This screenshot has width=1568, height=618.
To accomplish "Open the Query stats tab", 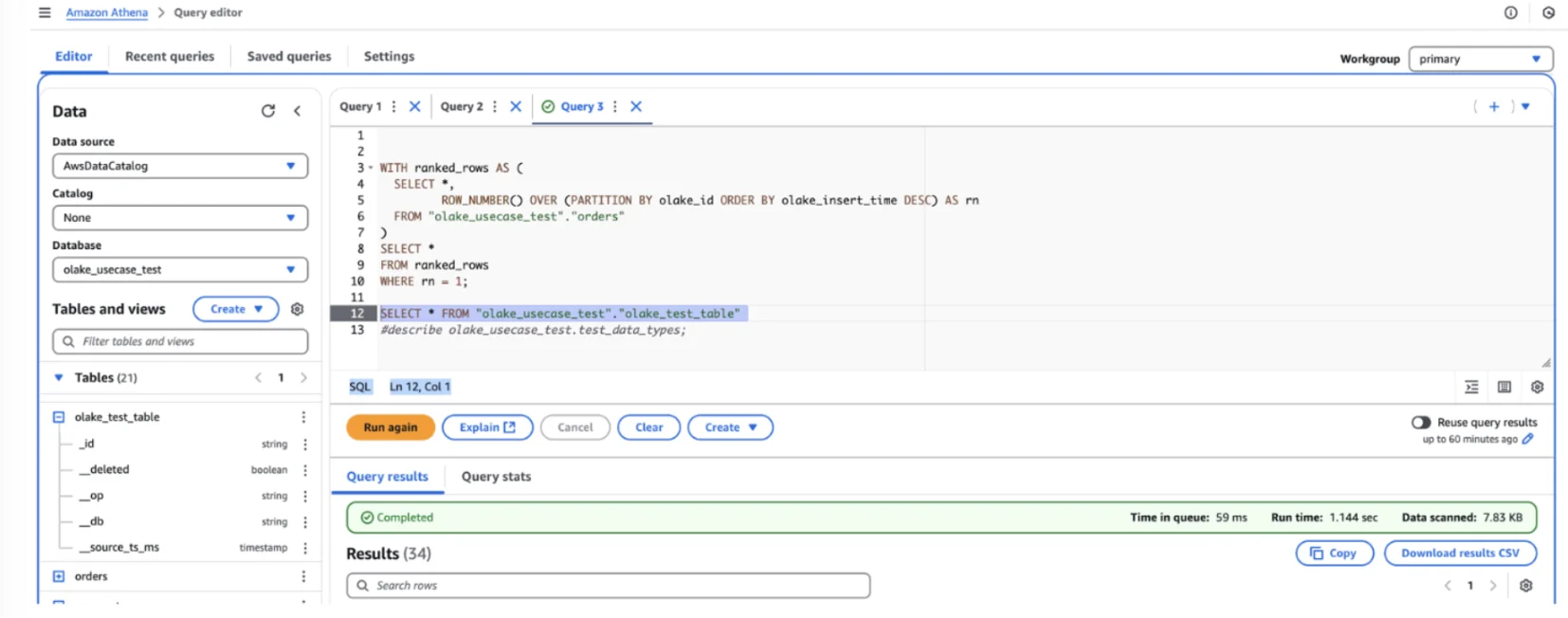I will (496, 477).
